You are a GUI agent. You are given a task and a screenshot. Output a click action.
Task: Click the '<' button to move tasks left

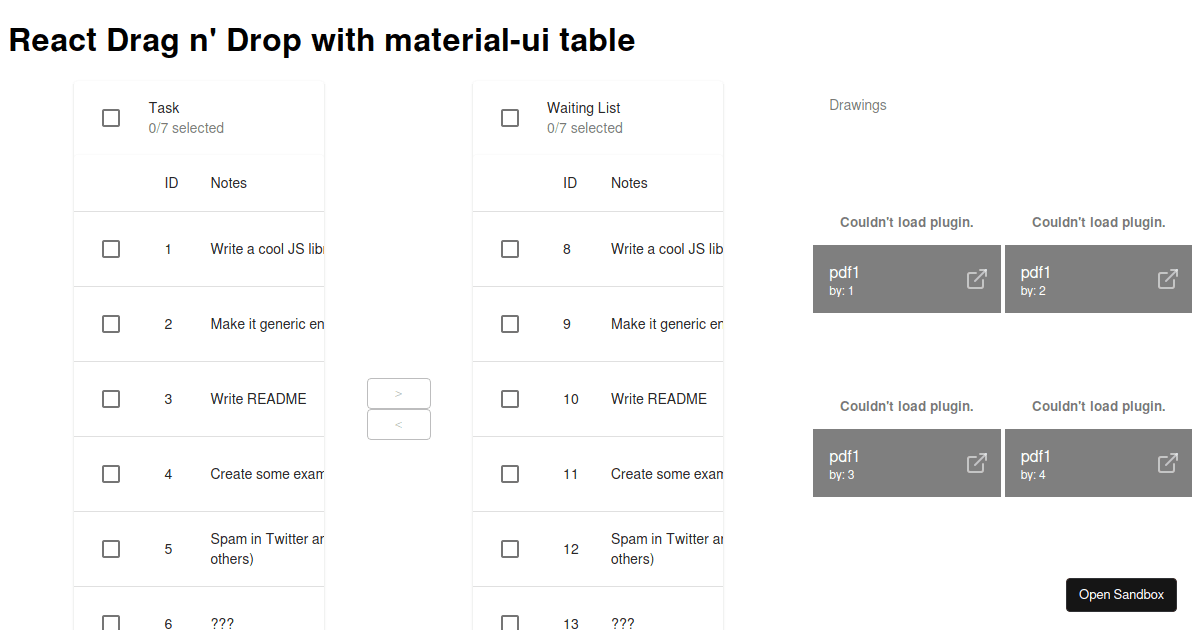coord(398,424)
